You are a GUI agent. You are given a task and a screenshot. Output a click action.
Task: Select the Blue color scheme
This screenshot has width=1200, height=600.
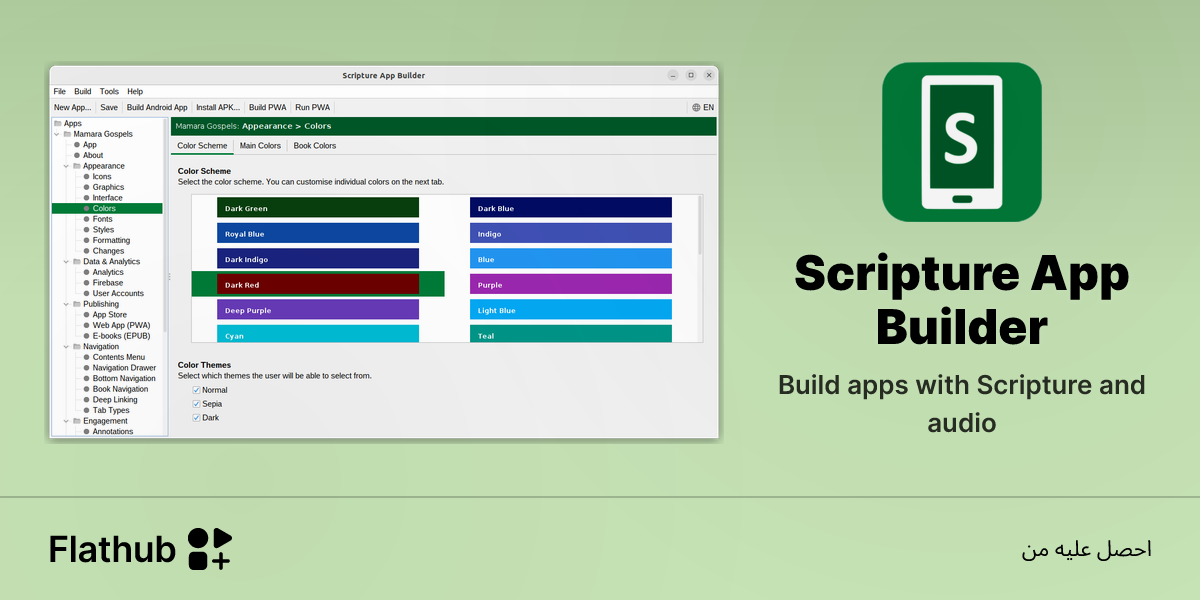tap(571, 259)
